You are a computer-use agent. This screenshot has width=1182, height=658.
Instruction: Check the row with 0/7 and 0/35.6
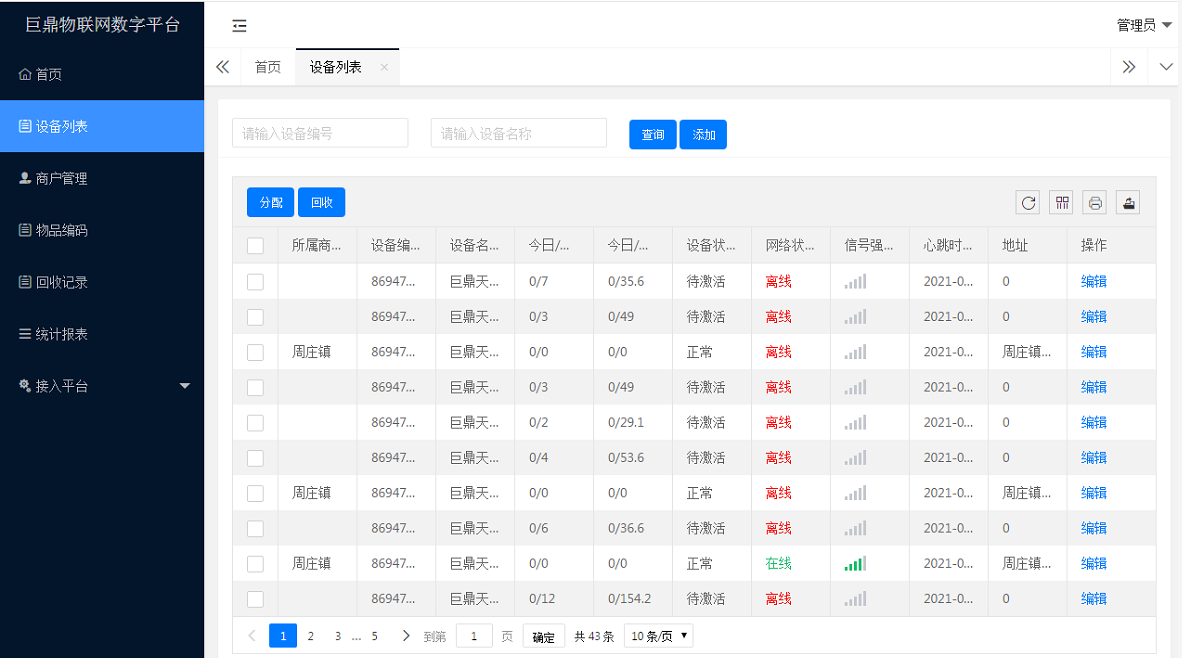click(x=256, y=282)
